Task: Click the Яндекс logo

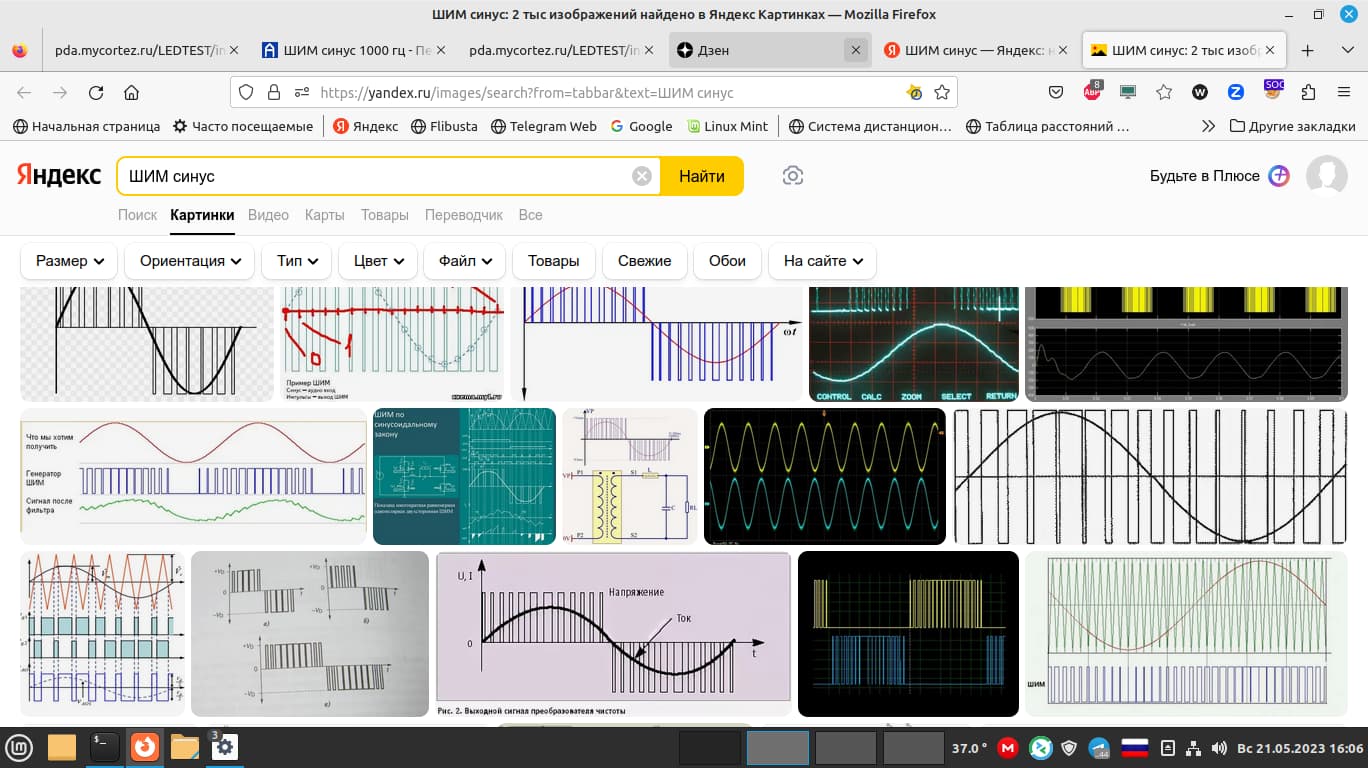Action: 59,175
